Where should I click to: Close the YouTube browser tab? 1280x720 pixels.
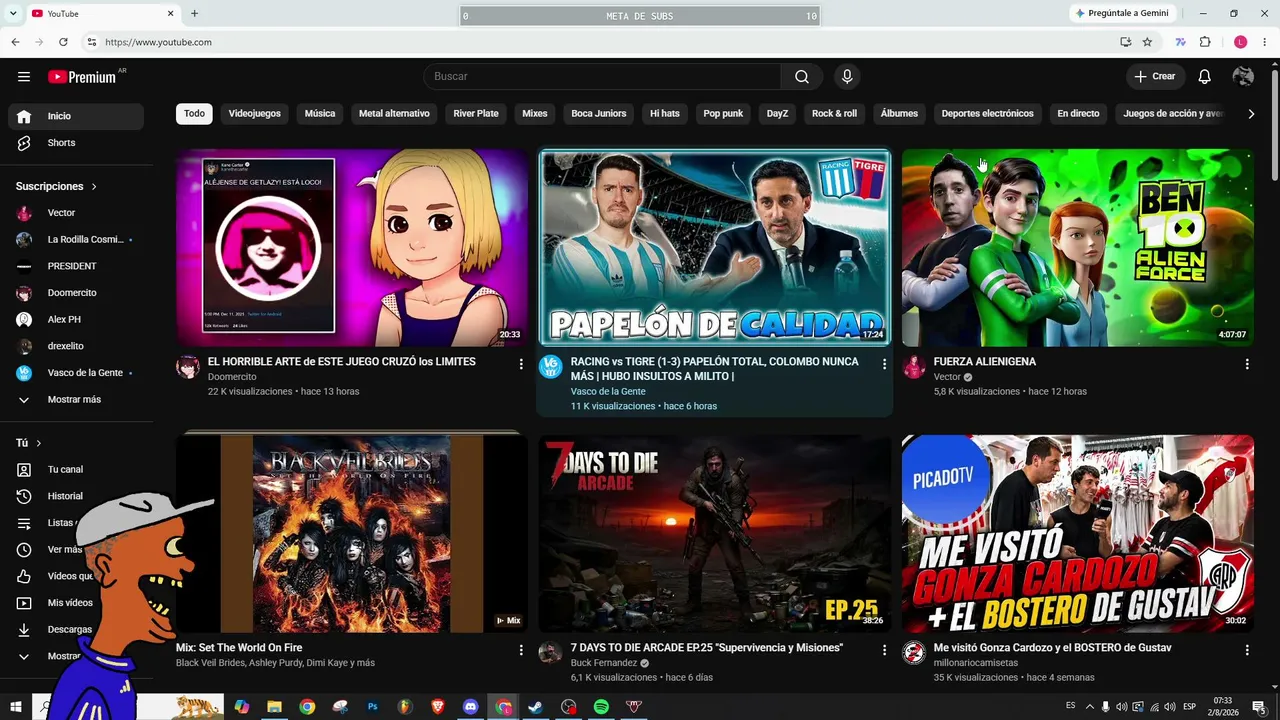(170, 13)
